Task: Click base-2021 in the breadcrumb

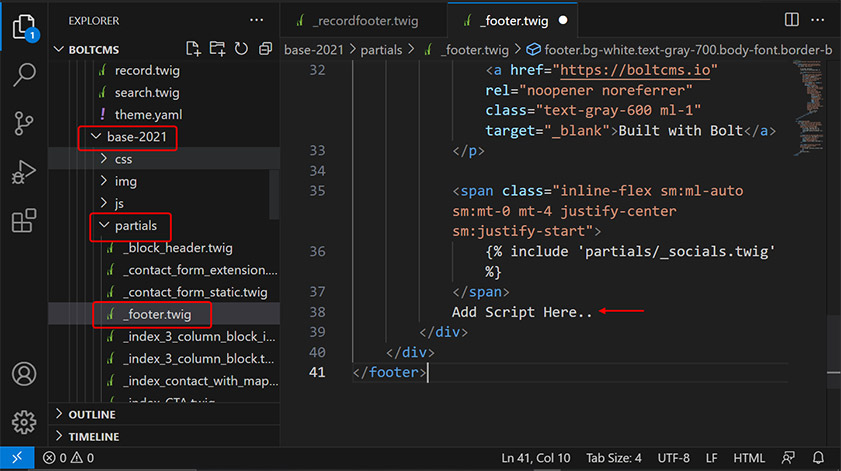Action: [314, 50]
